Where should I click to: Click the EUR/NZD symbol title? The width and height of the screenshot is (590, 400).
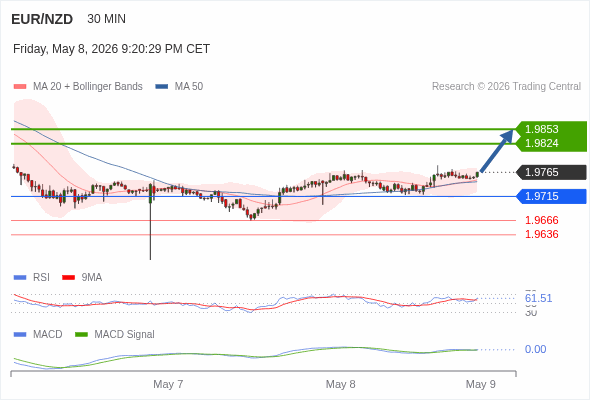click(x=42, y=19)
